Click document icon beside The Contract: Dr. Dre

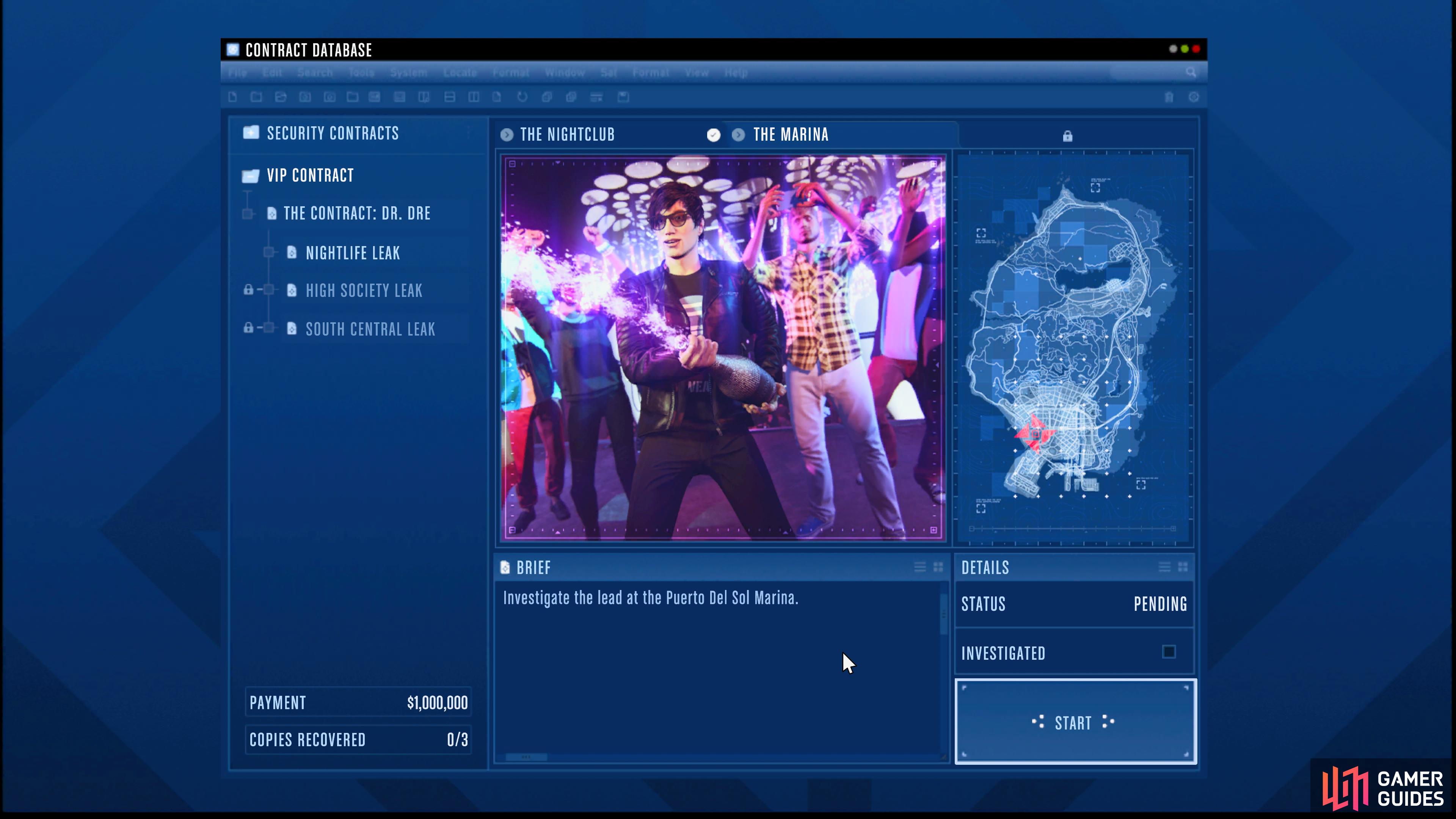click(272, 213)
